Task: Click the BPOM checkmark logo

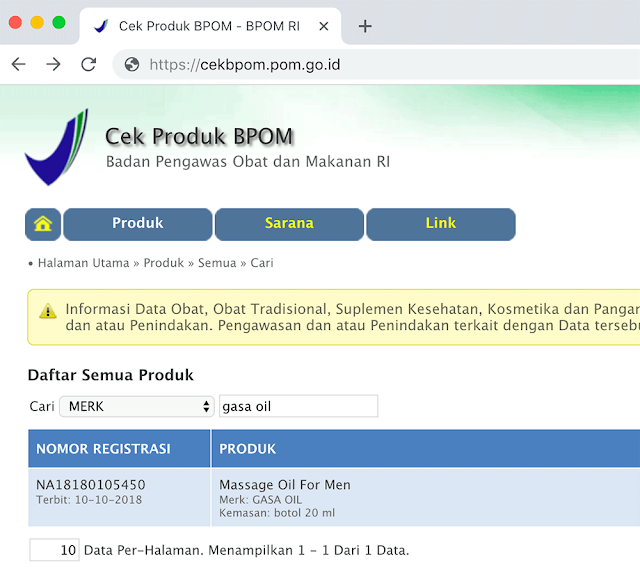Action: click(57, 147)
